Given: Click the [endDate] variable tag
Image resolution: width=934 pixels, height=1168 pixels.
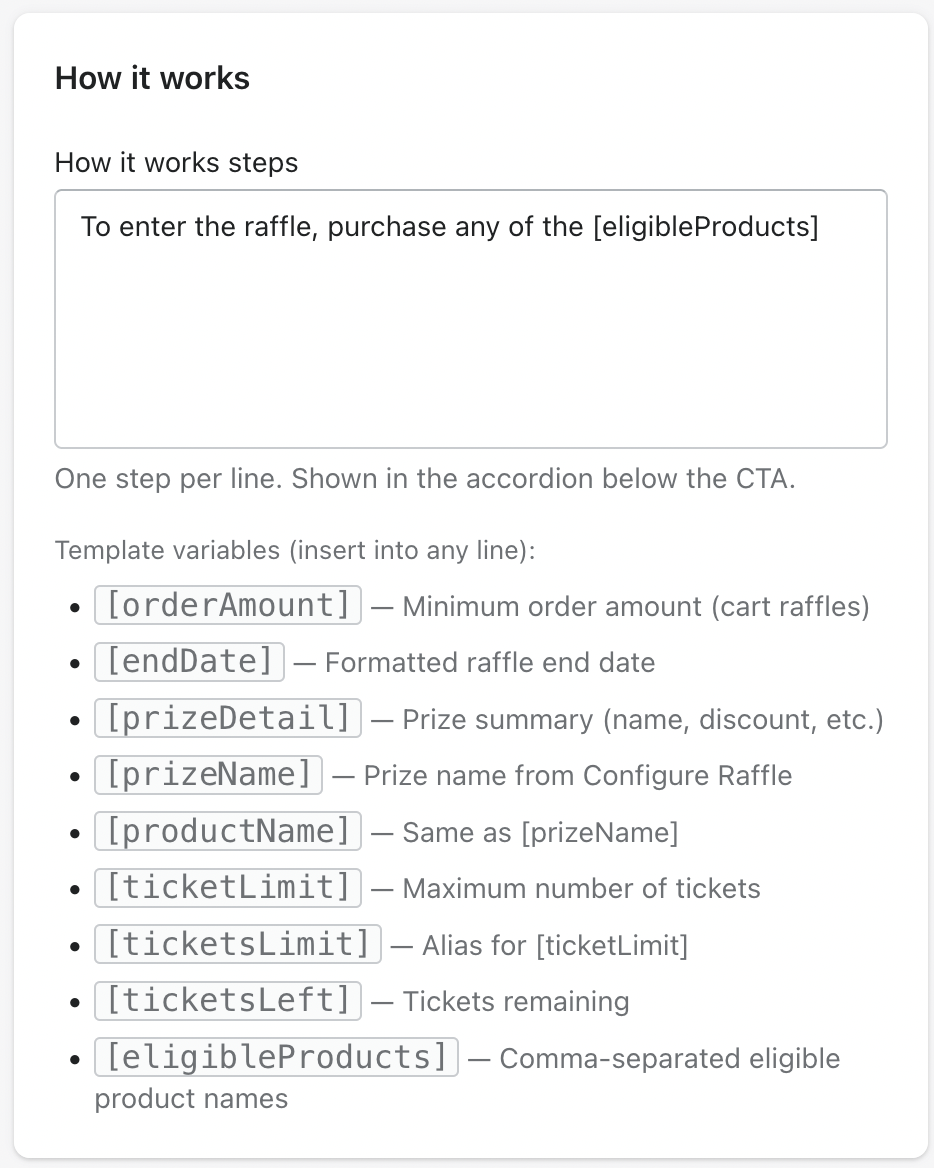Looking at the screenshot, I should (x=189, y=661).
